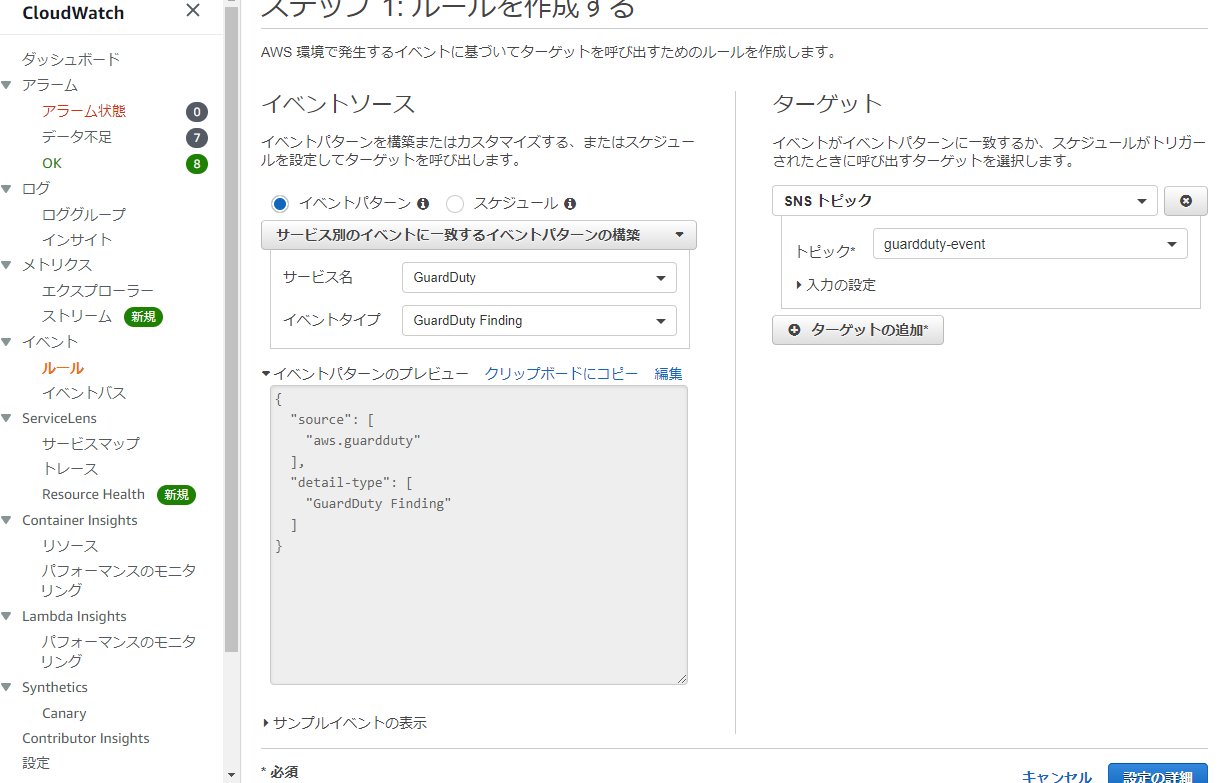This screenshot has height=783, width=1218.
Task: Expand サンプルイベントの表示
Action: tap(345, 723)
